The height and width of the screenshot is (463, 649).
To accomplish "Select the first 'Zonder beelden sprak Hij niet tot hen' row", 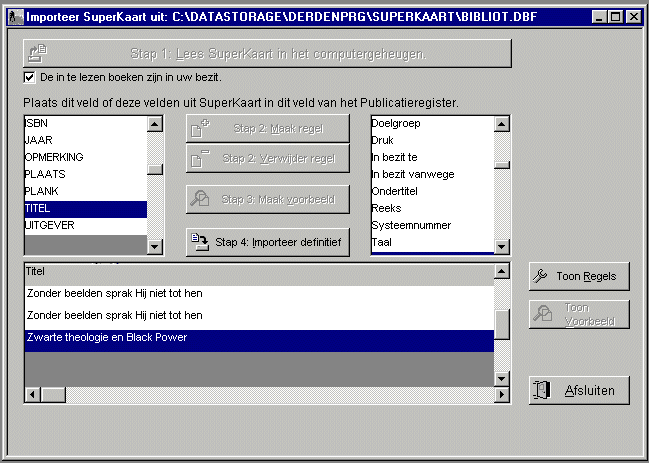I will 259,297.
